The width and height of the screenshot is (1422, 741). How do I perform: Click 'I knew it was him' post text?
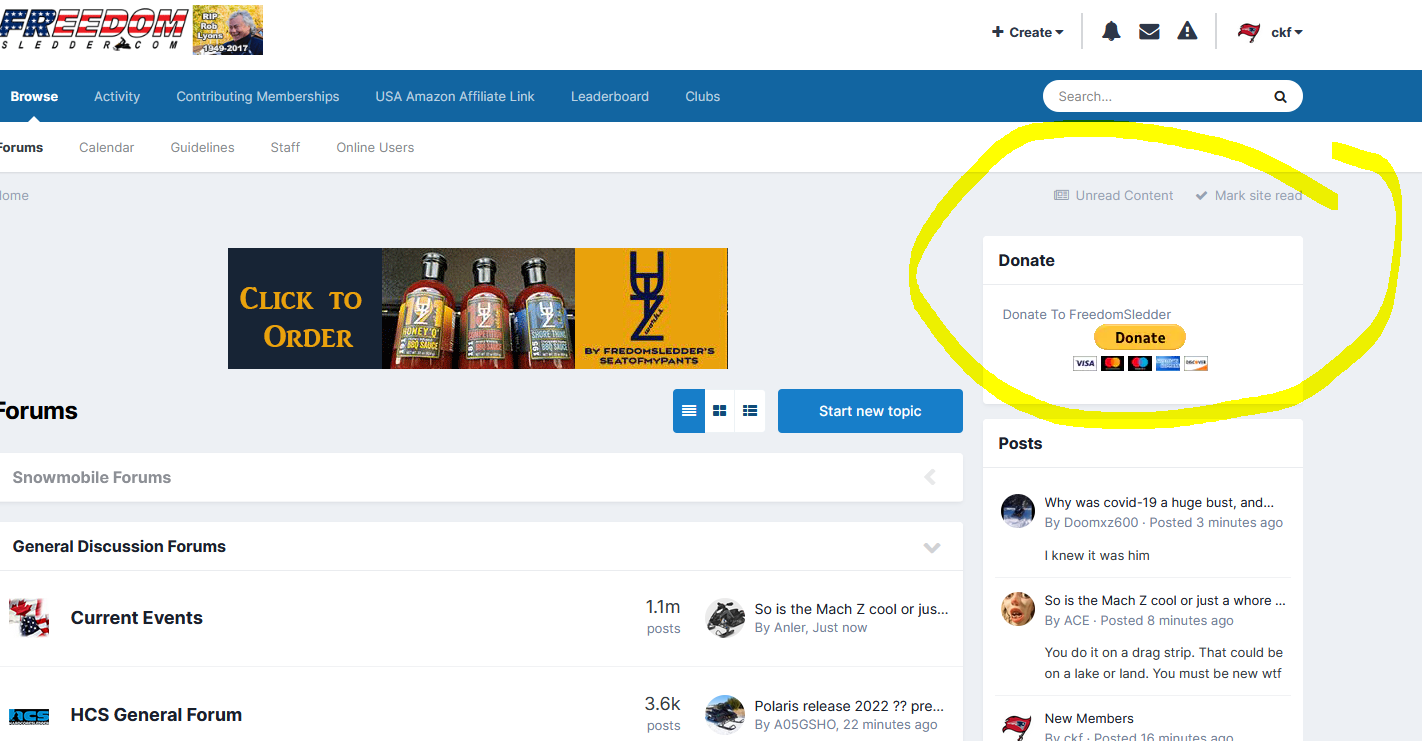(x=1097, y=555)
